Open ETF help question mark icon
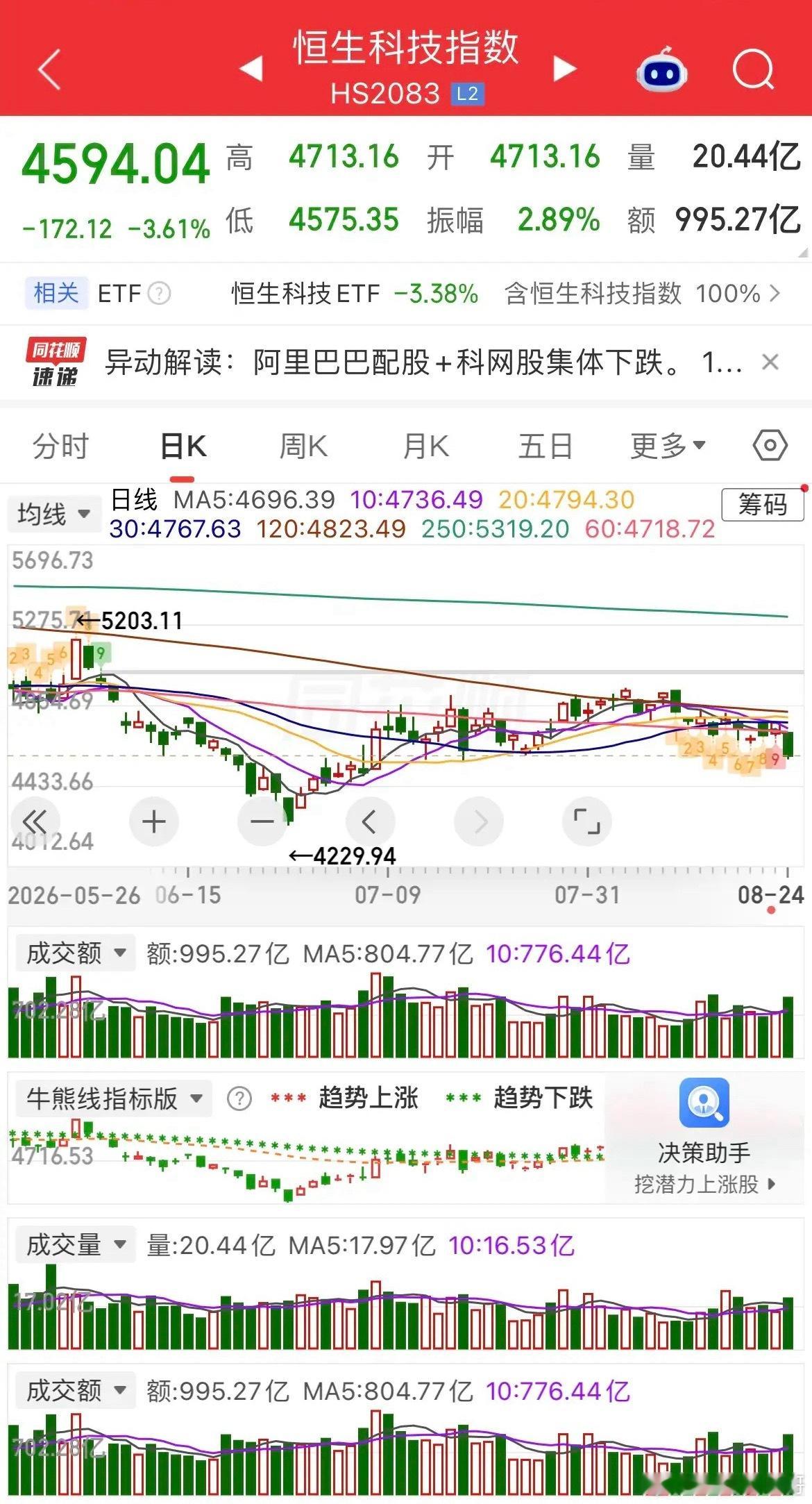The height and width of the screenshot is (1504, 812). (159, 294)
